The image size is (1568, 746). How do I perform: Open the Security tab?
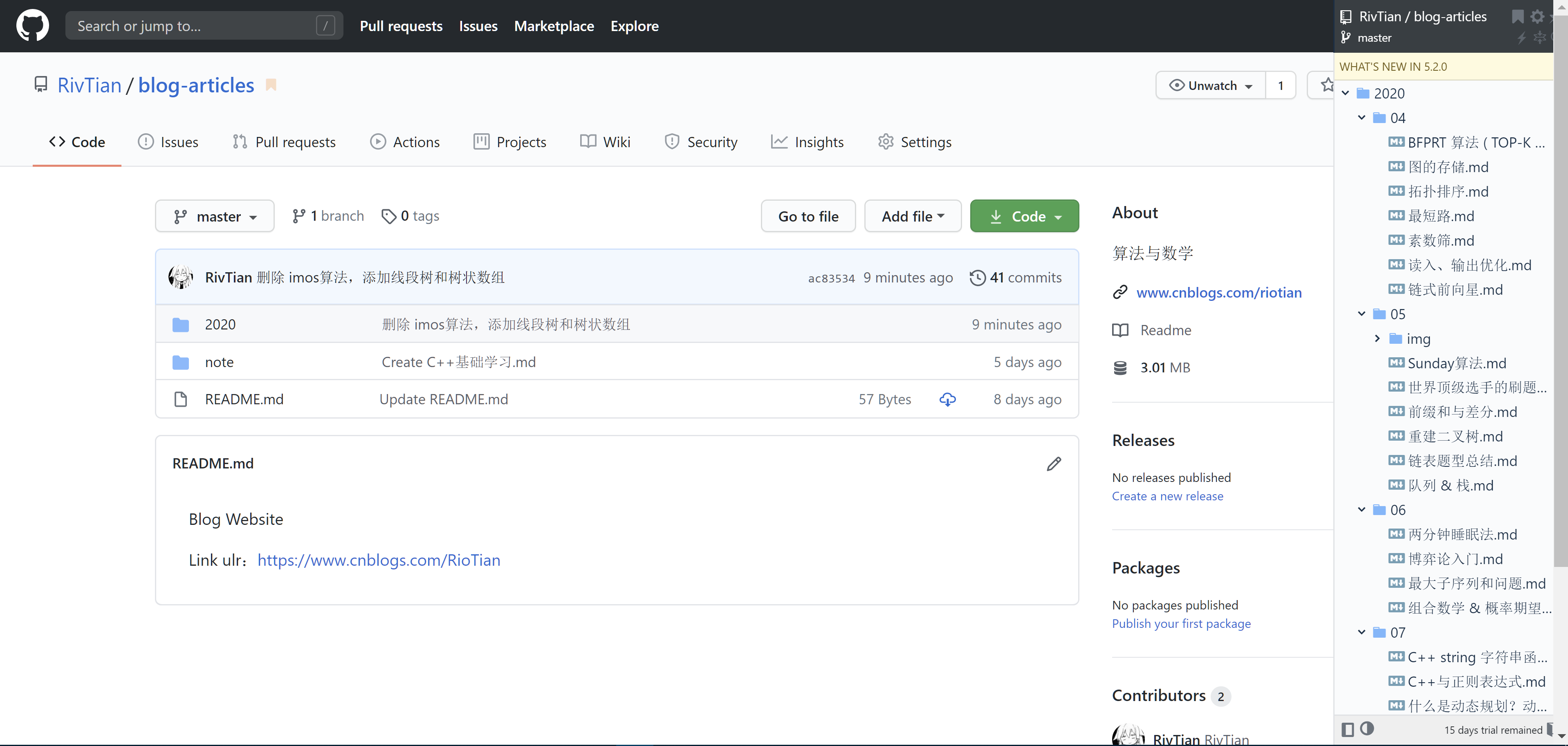701,142
